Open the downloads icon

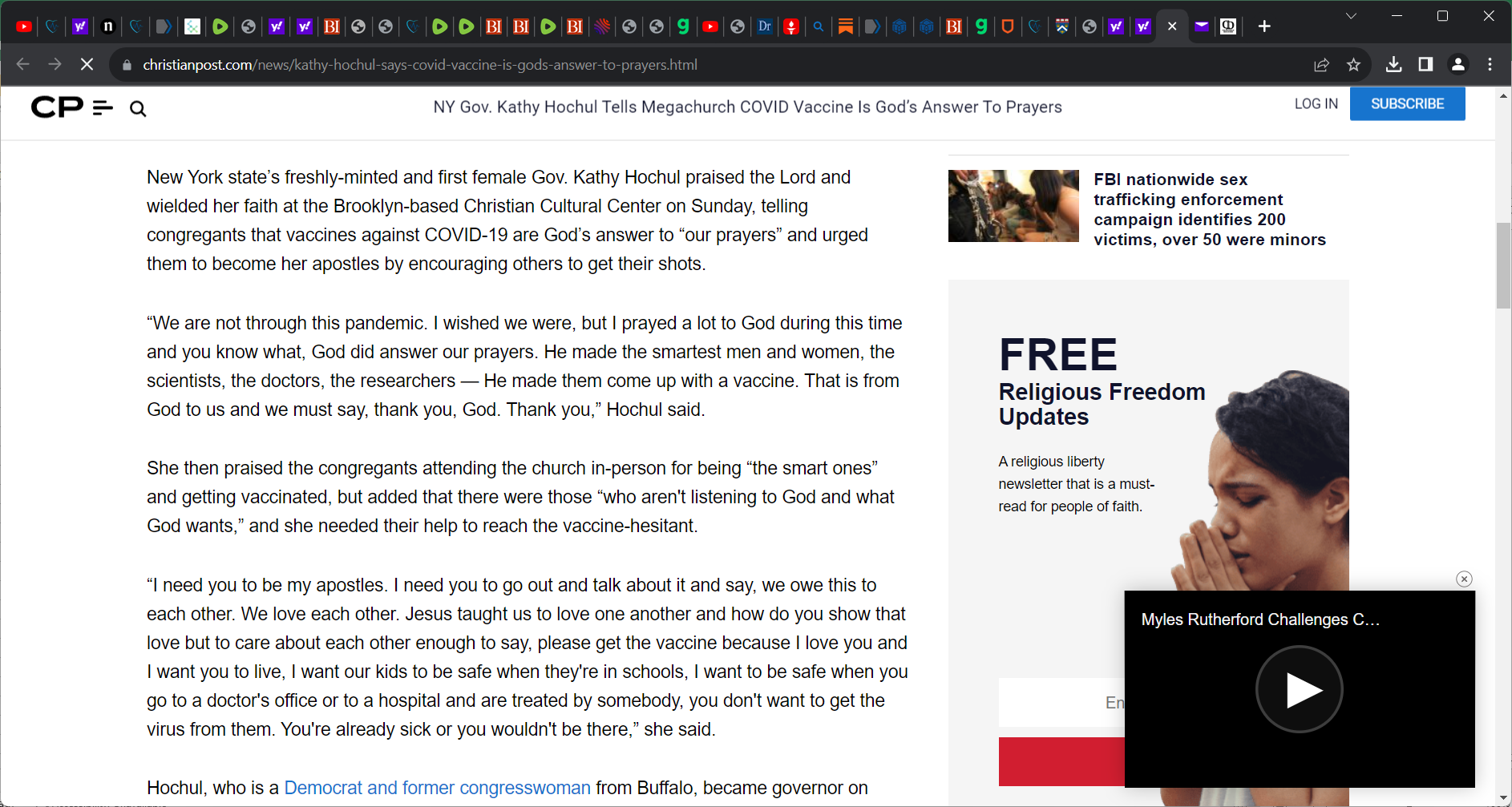coord(1393,65)
